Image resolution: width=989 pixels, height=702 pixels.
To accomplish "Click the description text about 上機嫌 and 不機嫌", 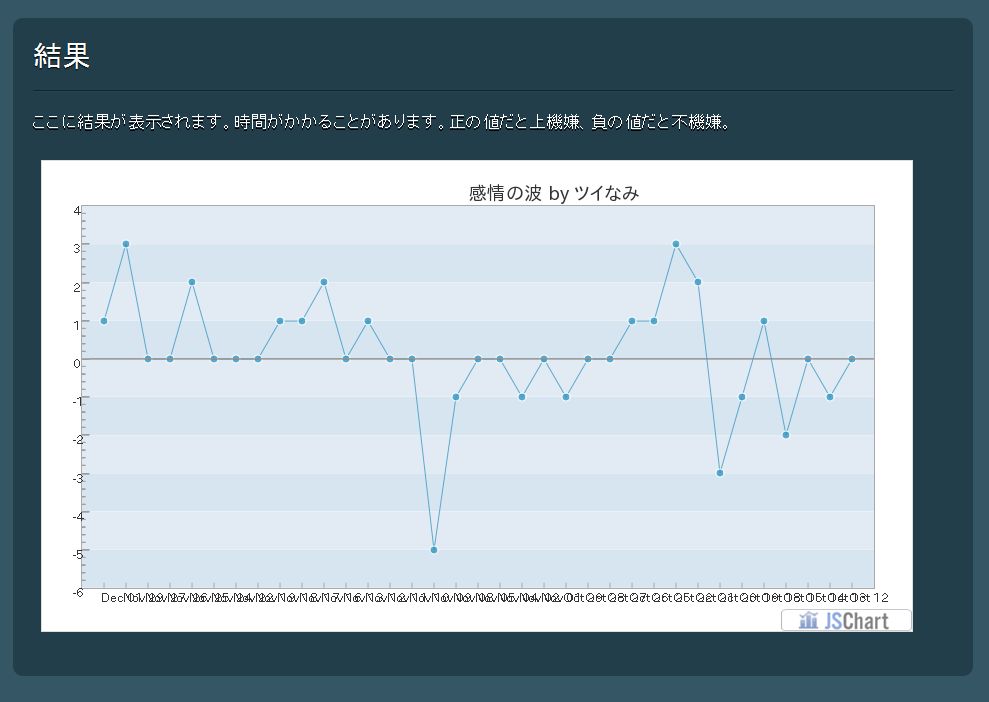I will 382,122.
